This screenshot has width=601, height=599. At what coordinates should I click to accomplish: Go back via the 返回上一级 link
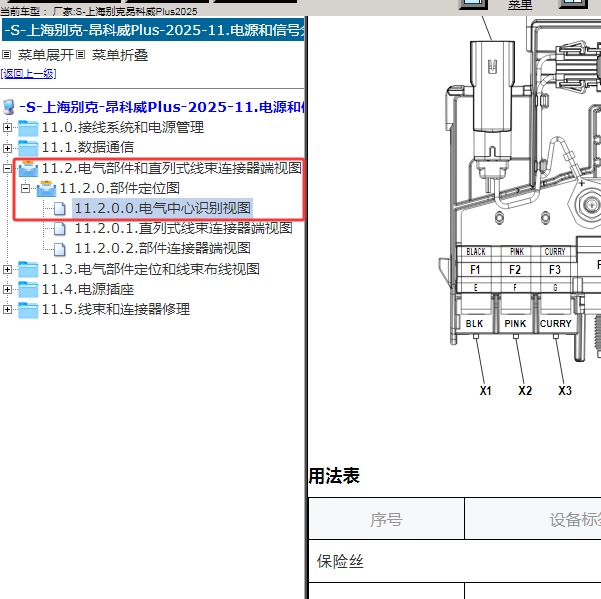tap(28, 74)
